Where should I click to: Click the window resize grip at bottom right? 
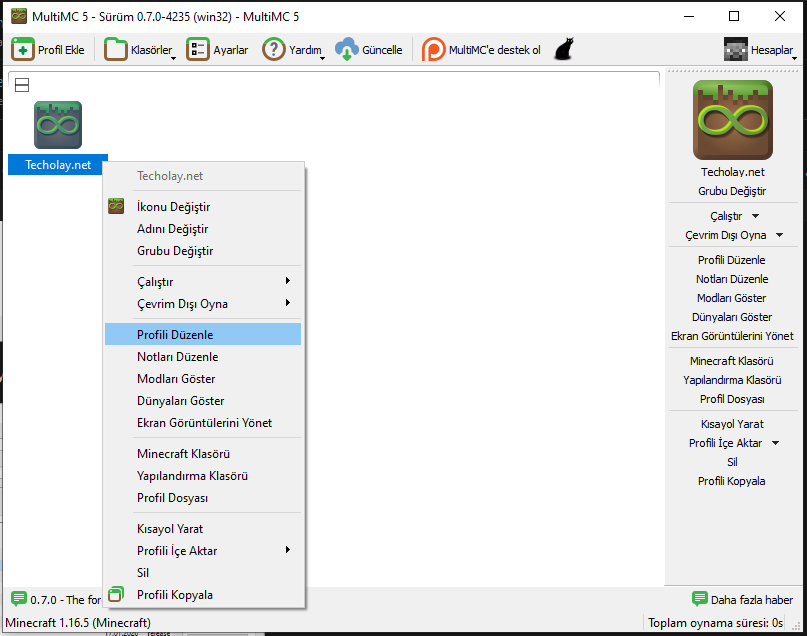796,625
